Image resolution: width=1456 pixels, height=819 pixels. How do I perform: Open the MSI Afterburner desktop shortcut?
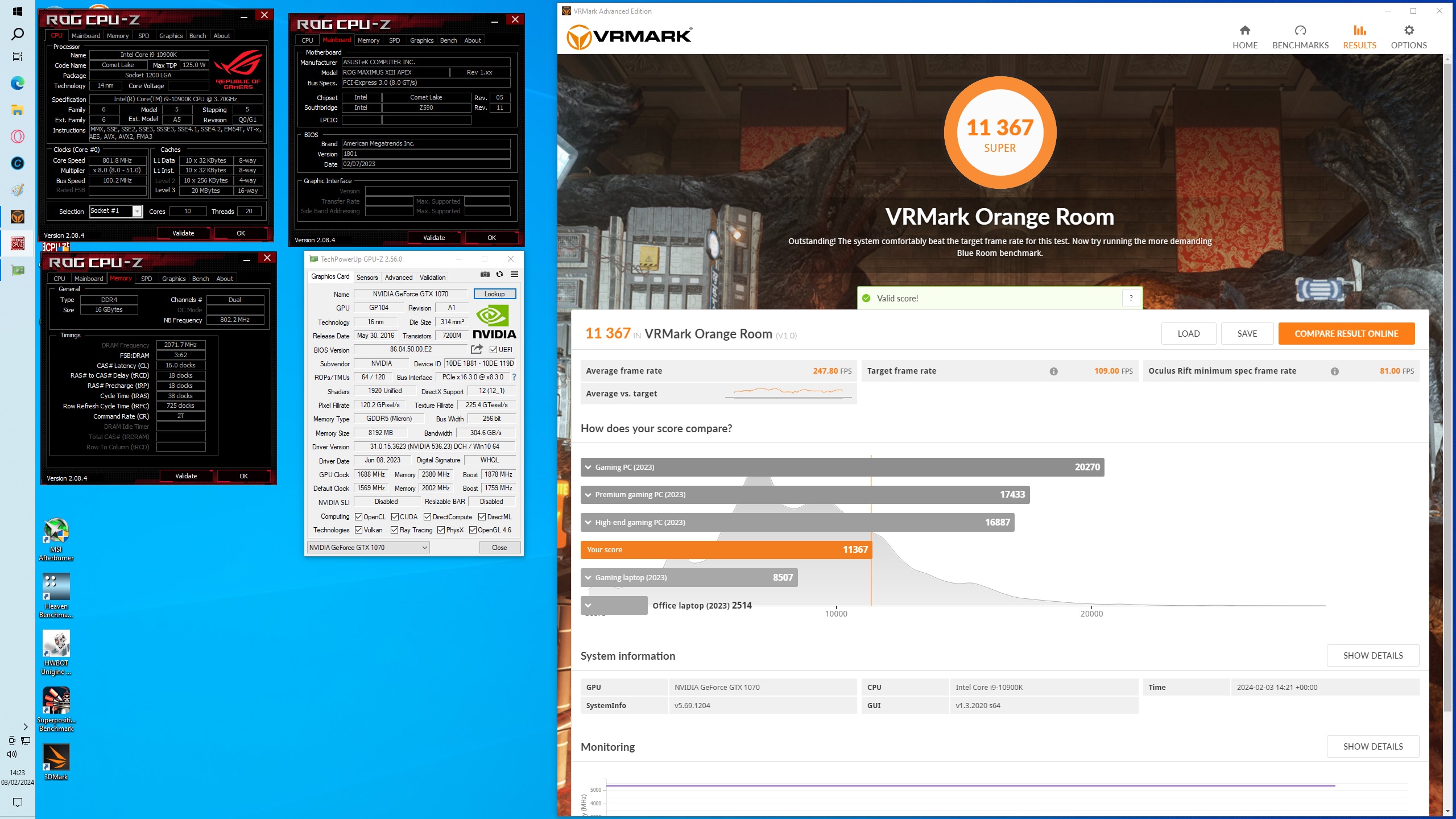tap(56, 539)
